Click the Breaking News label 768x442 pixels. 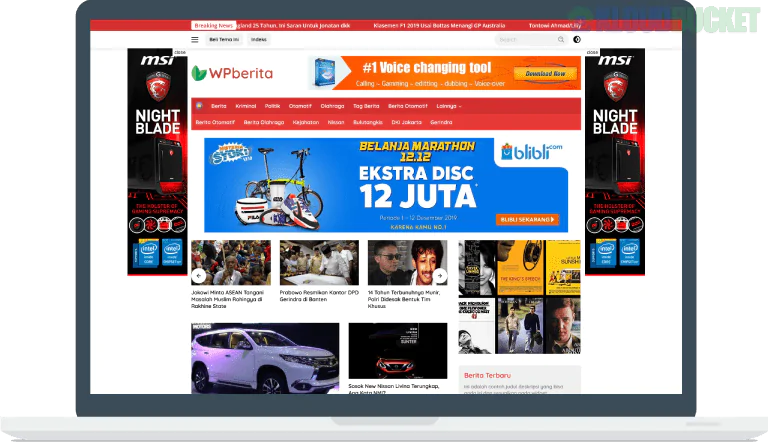coord(213,25)
